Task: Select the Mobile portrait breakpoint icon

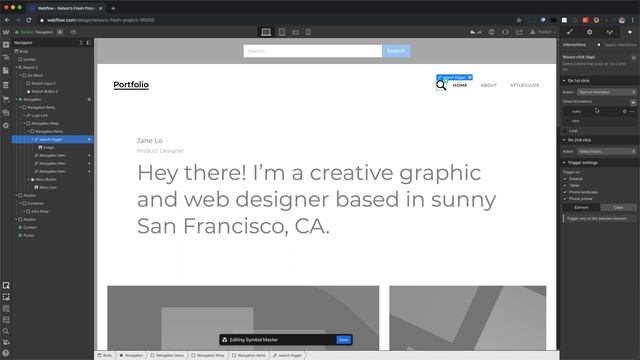Action: point(308,32)
